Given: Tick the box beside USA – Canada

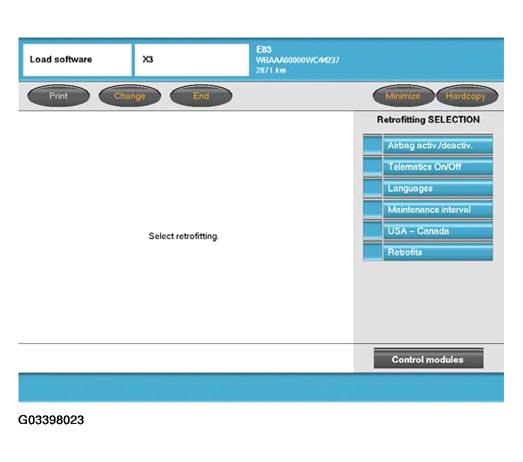Looking at the screenshot, I should (373, 231).
